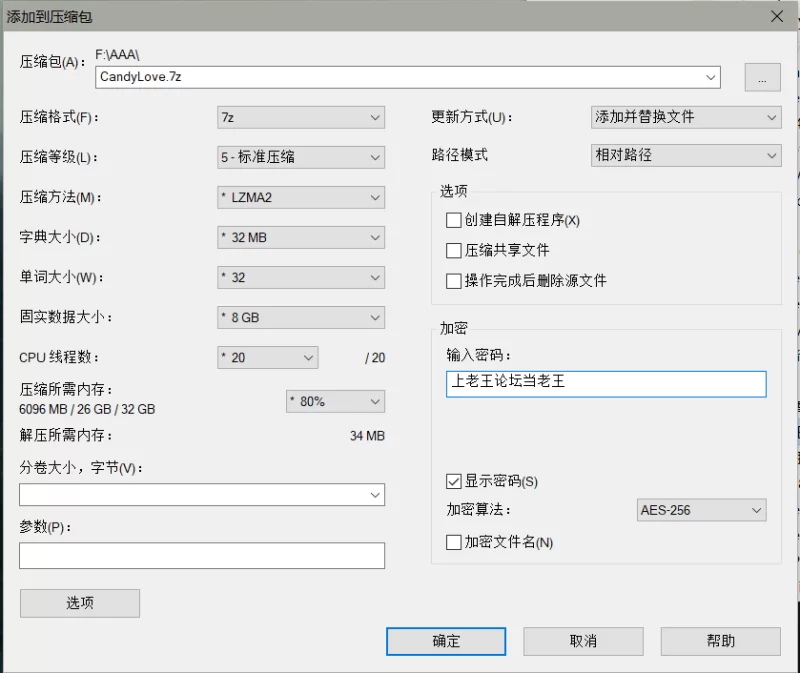Viewport: 800px width, 673px height.
Task: Click the 帮助 button
Action: click(x=720, y=641)
